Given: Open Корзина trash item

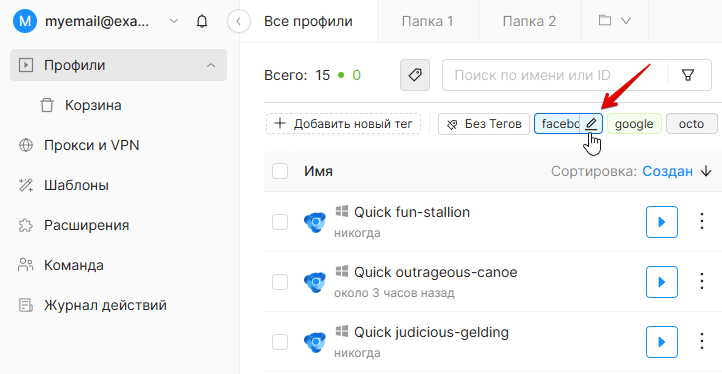Looking at the screenshot, I should [x=93, y=105].
